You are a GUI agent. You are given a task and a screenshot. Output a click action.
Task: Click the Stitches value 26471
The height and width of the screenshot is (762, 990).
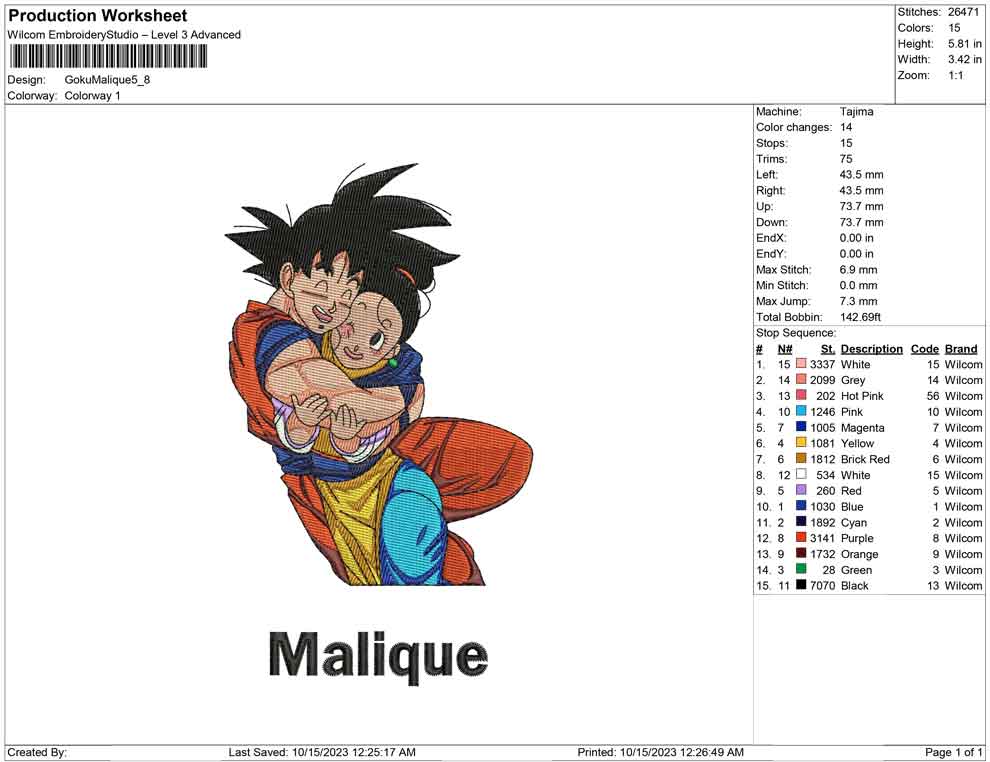(963, 12)
